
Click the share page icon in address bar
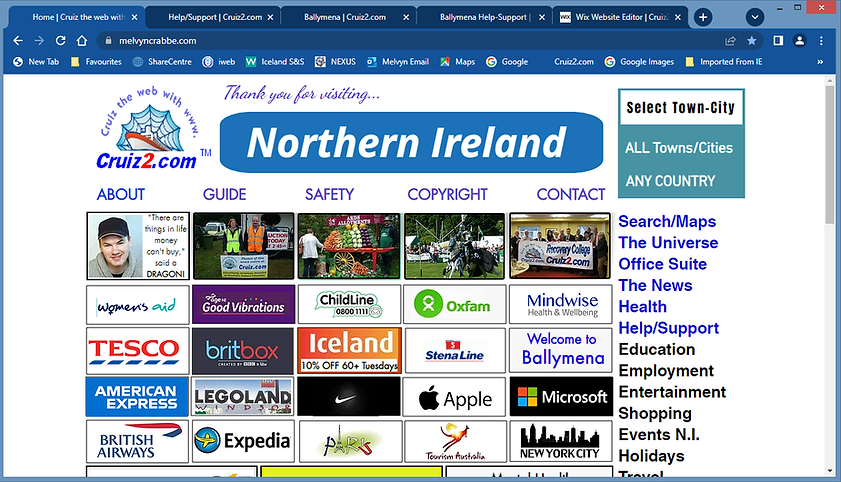pos(730,41)
